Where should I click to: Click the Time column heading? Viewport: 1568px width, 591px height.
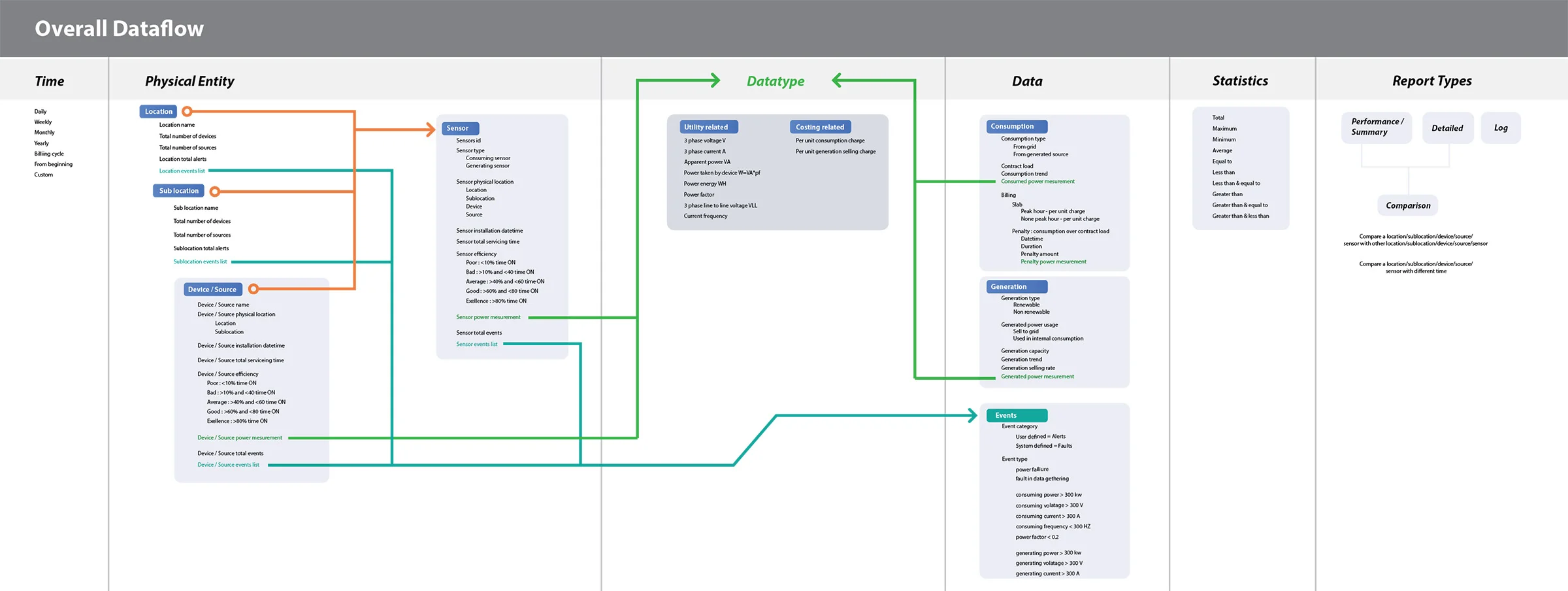pyautogui.click(x=49, y=81)
